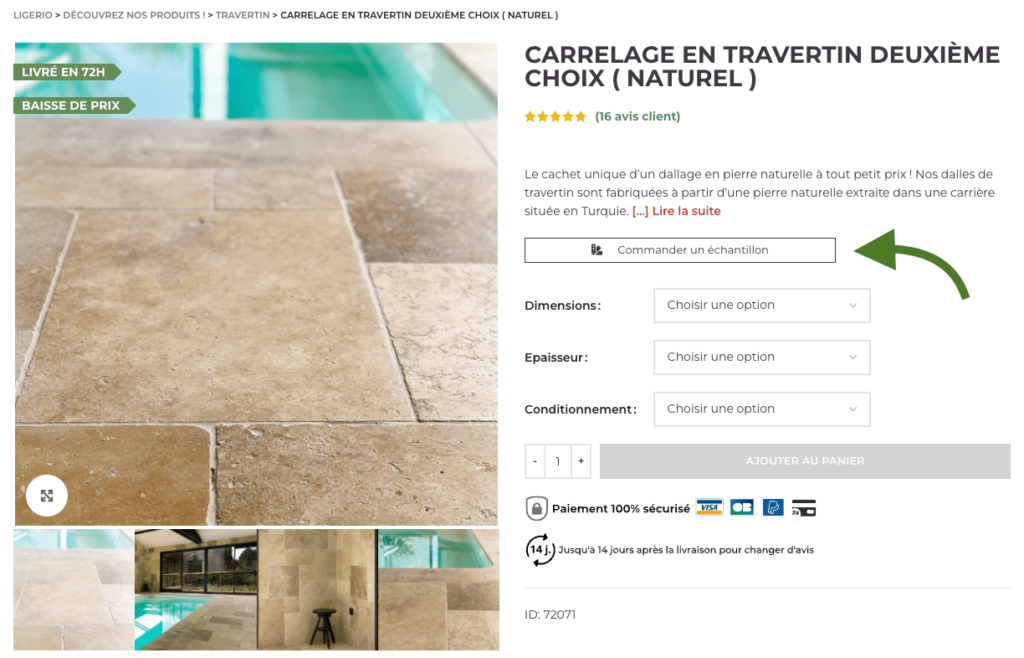This screenshot has height=658, width=1024.
Task: Click the PayPal payment icon
Action: 773,508
